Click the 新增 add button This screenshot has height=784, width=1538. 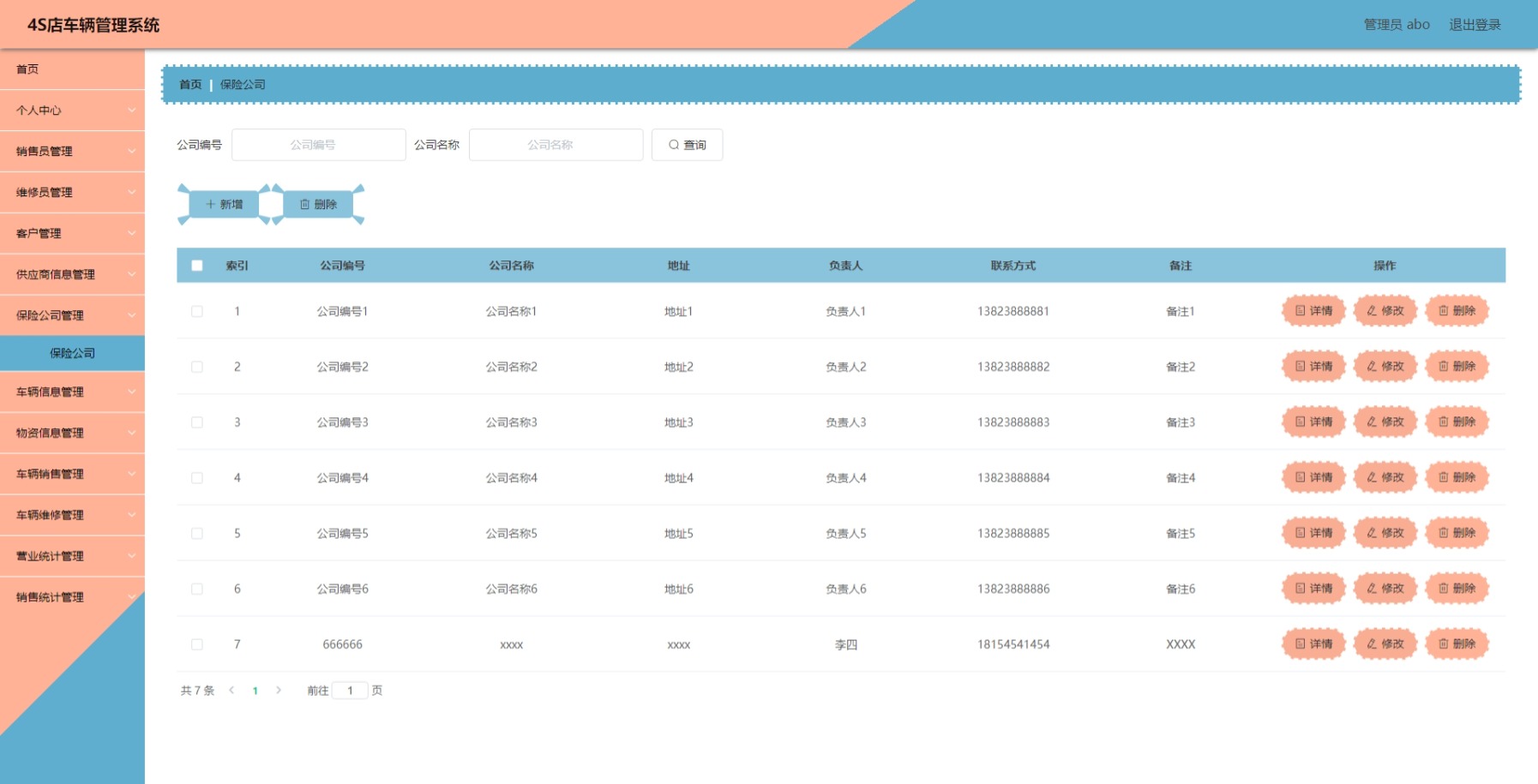click(224, 205)
